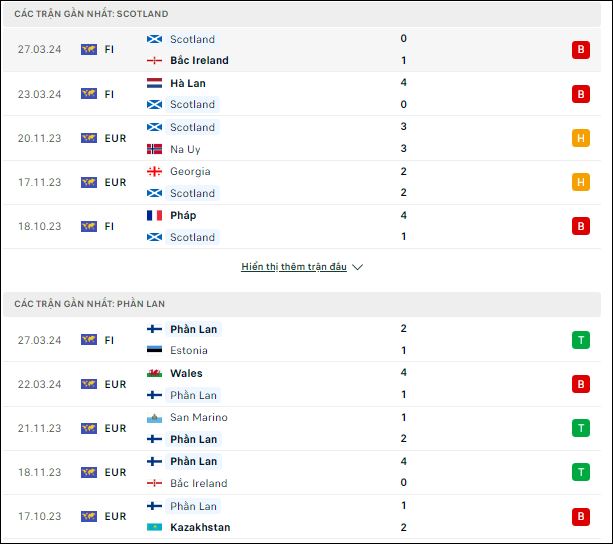The image size is (613, 544).
Task: Click the red B badge for Phần Lan vs Kazakhstan
Action: [x=581, y=516]
